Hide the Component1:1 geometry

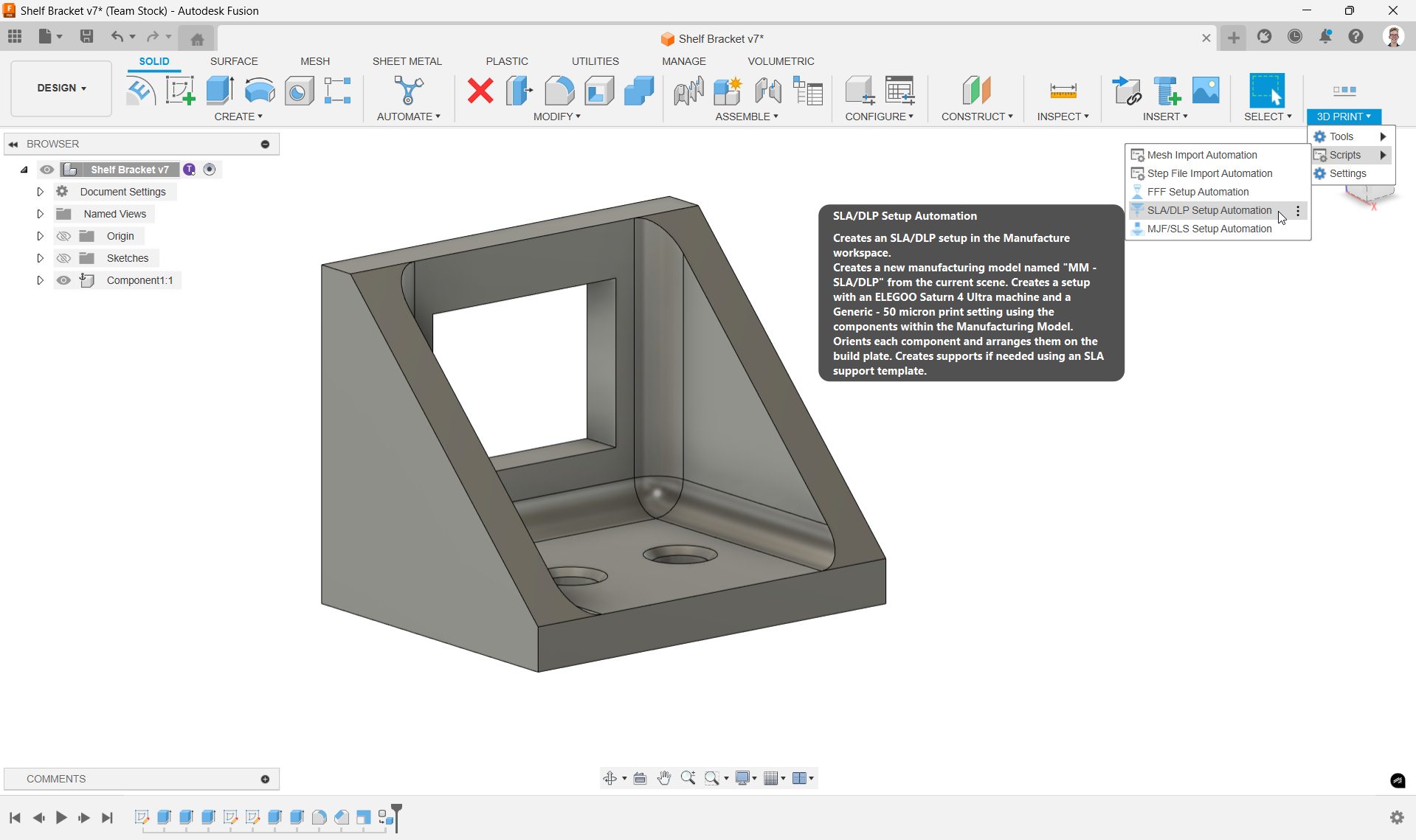(x=64, y=280)
